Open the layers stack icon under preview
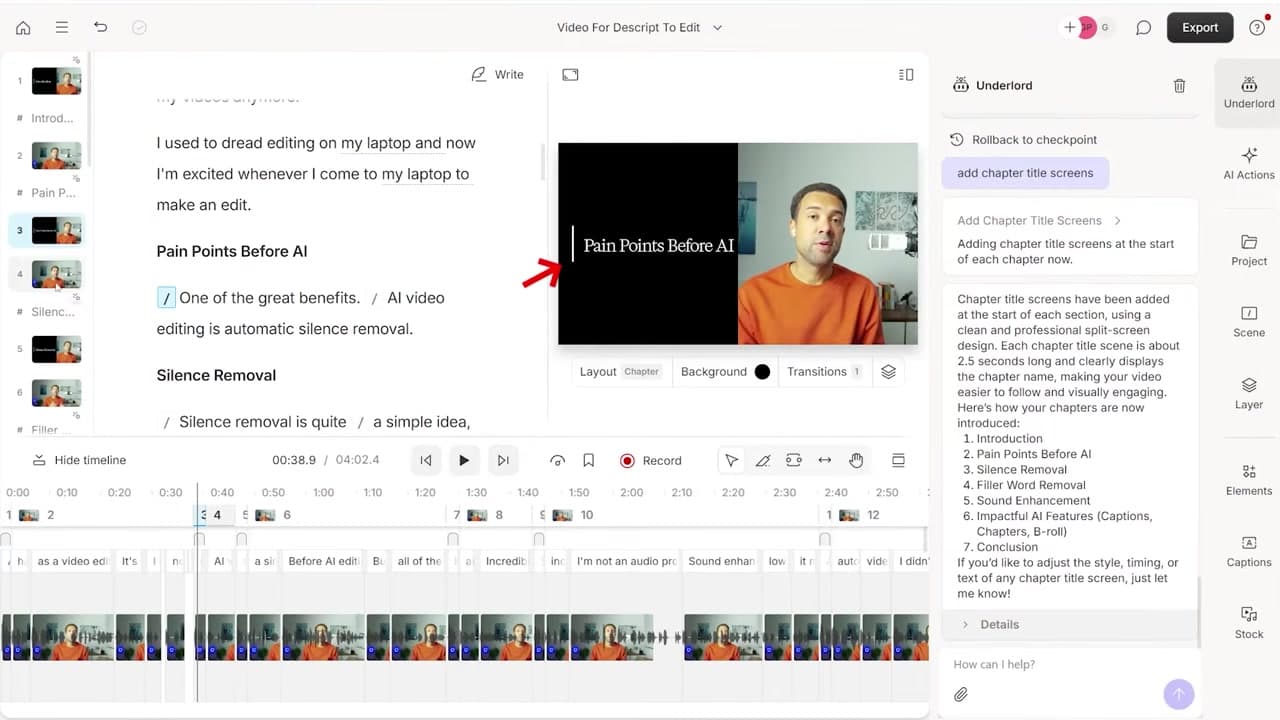This screenshot has width=1280, height=720. [x=888, y=372]
